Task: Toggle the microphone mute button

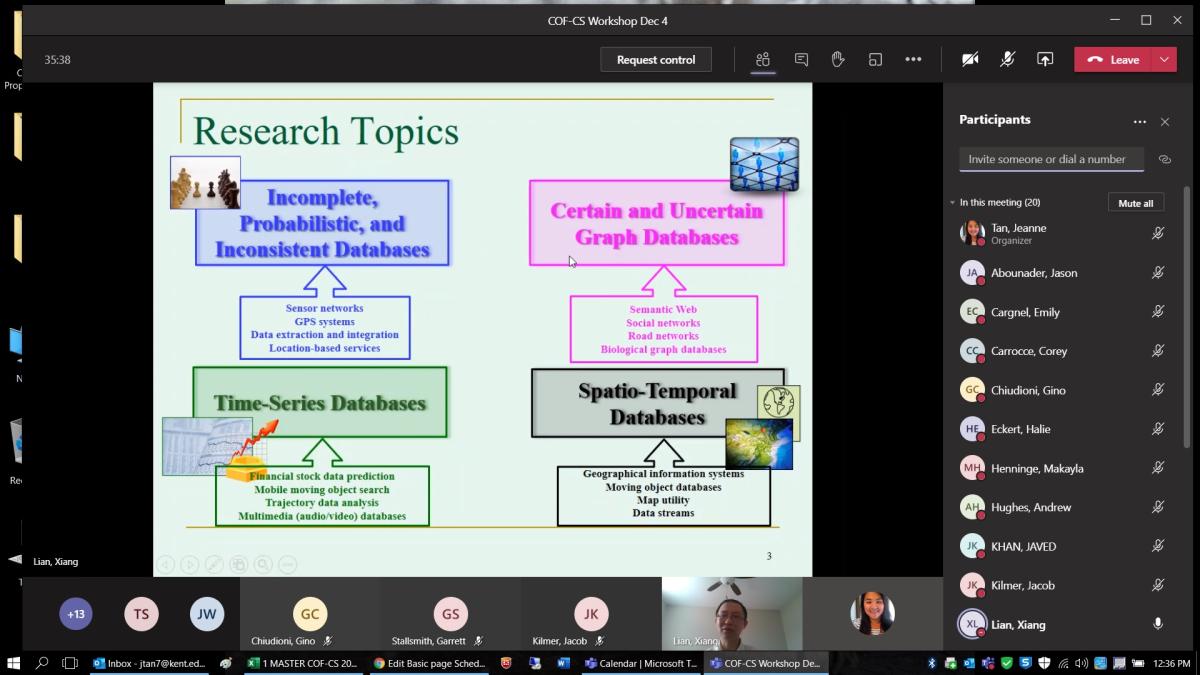Action: click(1008, 60)
